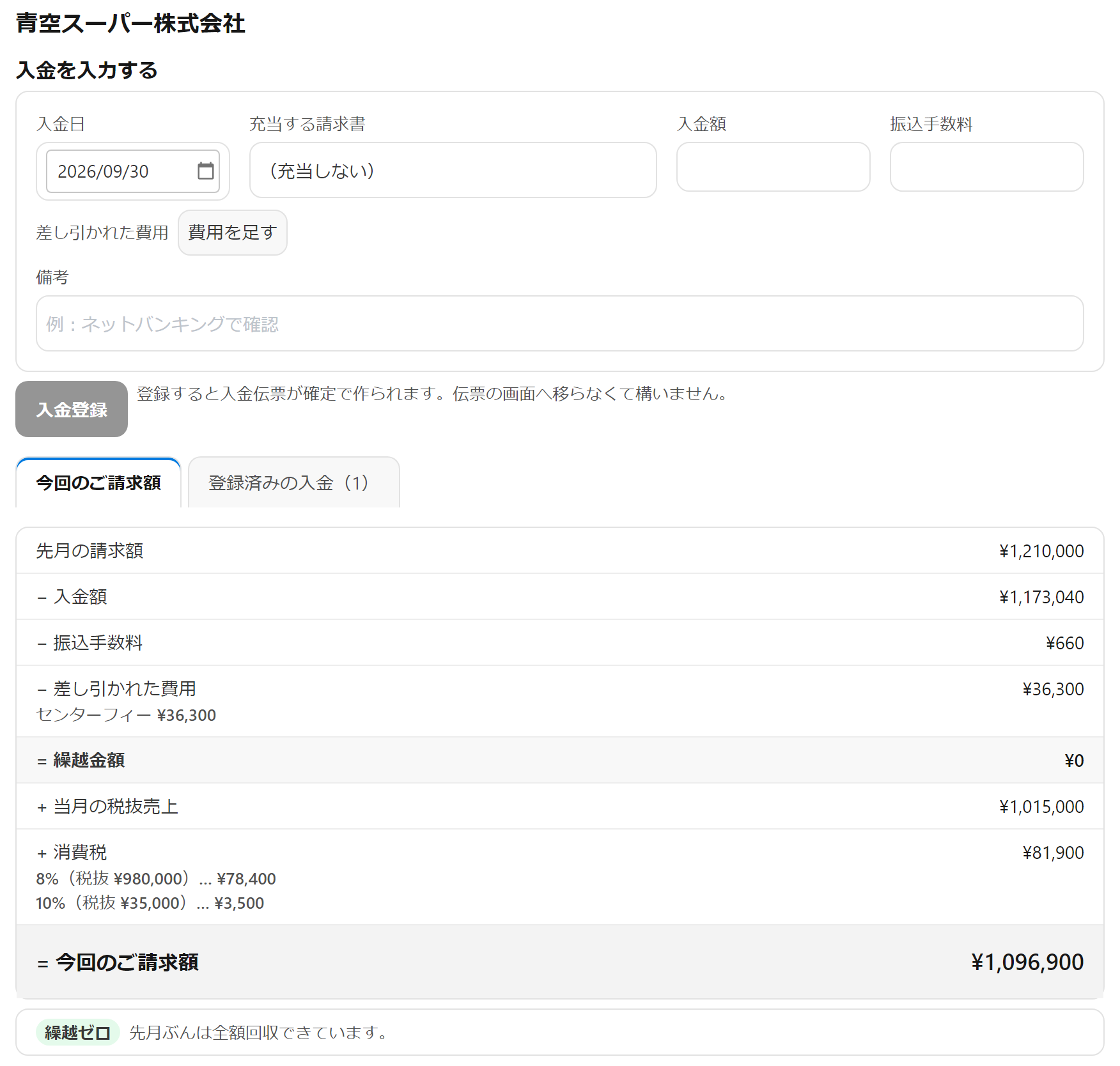The width and height of the screenshot is (1120, 1066).
Task: Click the 登録すると入金伝票が確定で作られます note
Action: (432, 393)
